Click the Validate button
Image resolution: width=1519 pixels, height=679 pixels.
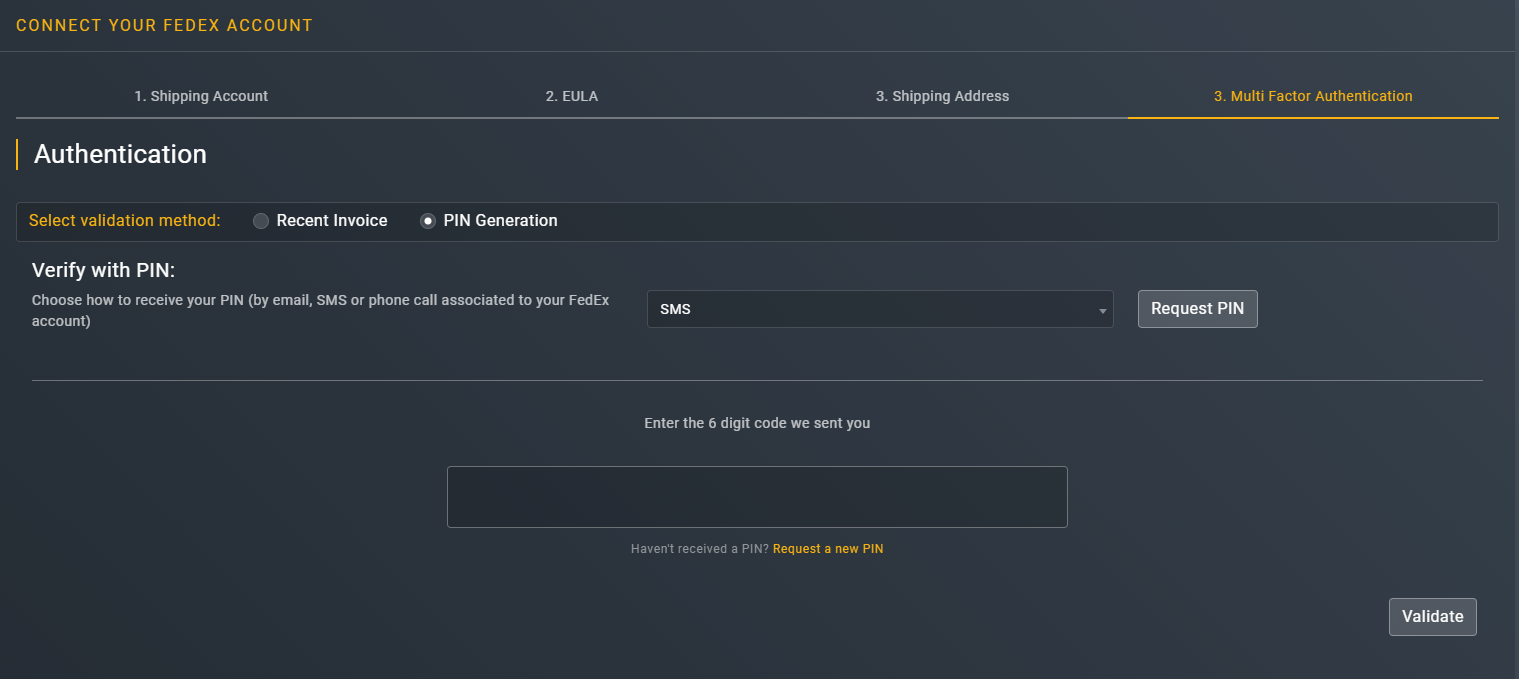point(1432,617)
